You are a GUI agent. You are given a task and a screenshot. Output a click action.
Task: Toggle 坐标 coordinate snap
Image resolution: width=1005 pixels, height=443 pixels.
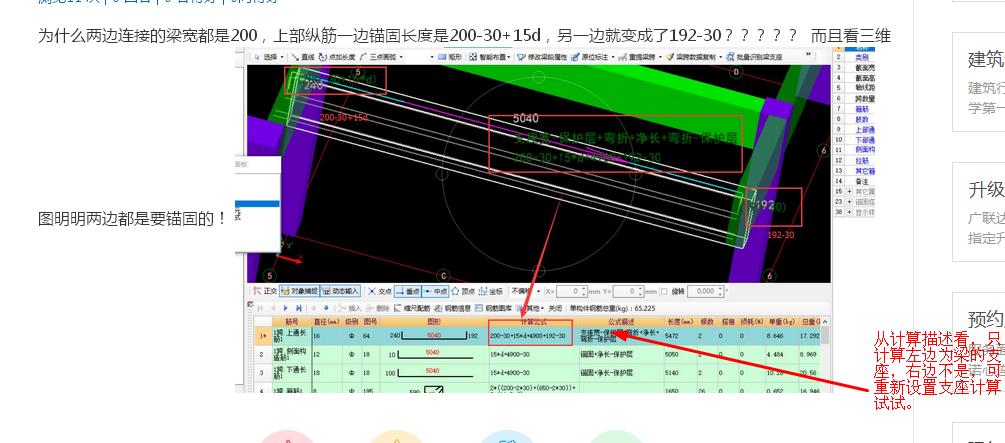(492, 291)
